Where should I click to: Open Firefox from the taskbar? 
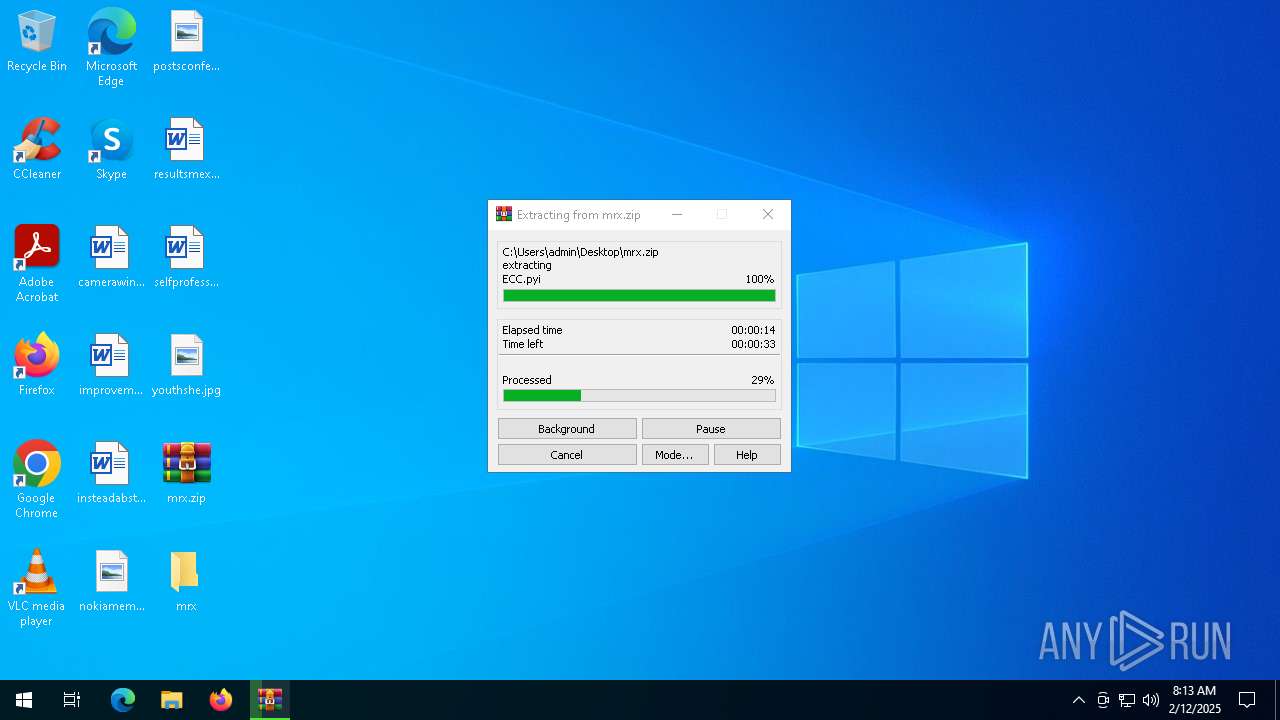coord(221,700)
